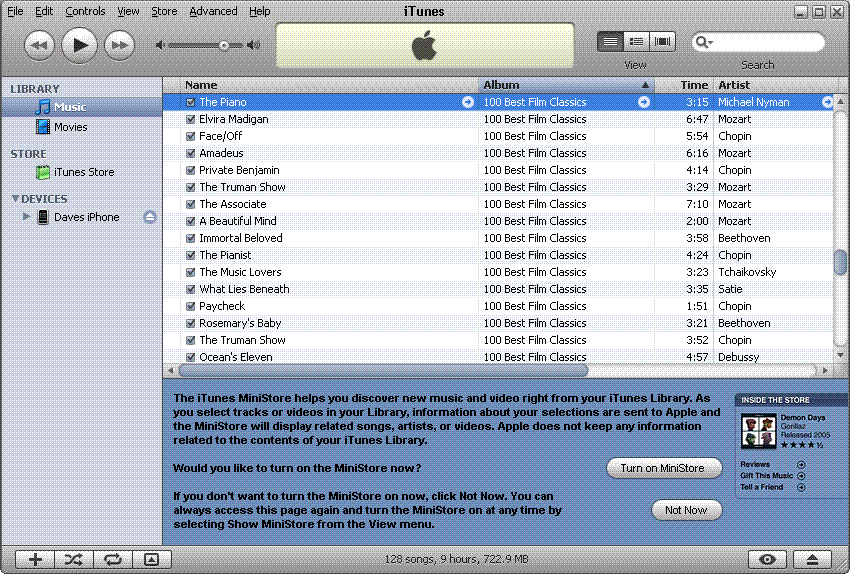Screen dimensions: 850x574
Task: Click Tell a Friend link
Action: tap(772, 487)
